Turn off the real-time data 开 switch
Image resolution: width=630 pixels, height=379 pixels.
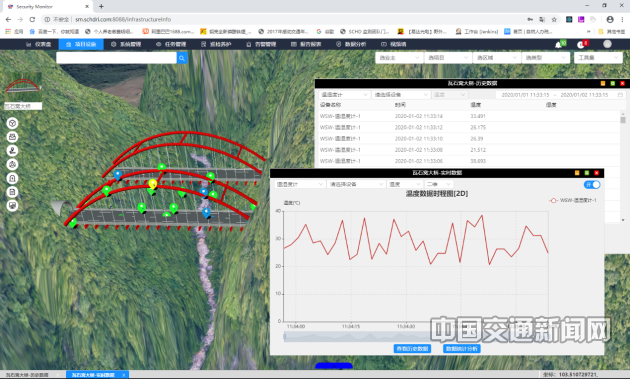pos(592,184)
